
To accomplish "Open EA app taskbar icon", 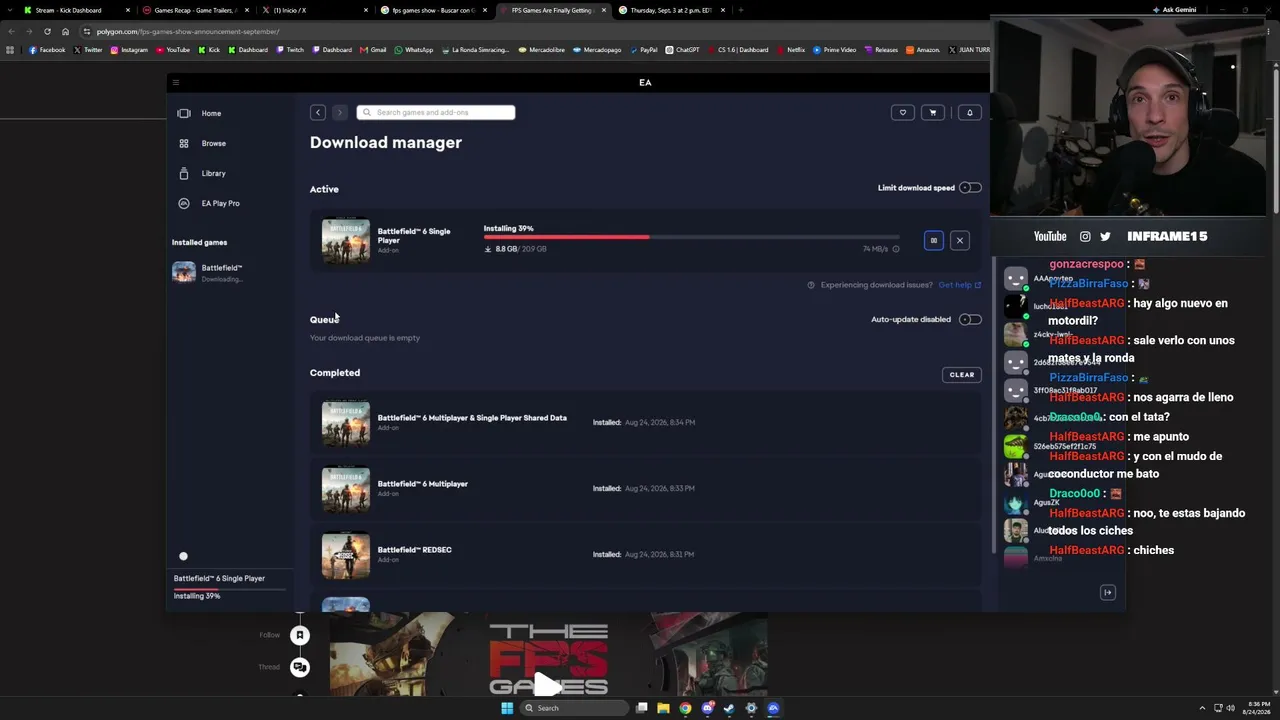I will (773, 708).
